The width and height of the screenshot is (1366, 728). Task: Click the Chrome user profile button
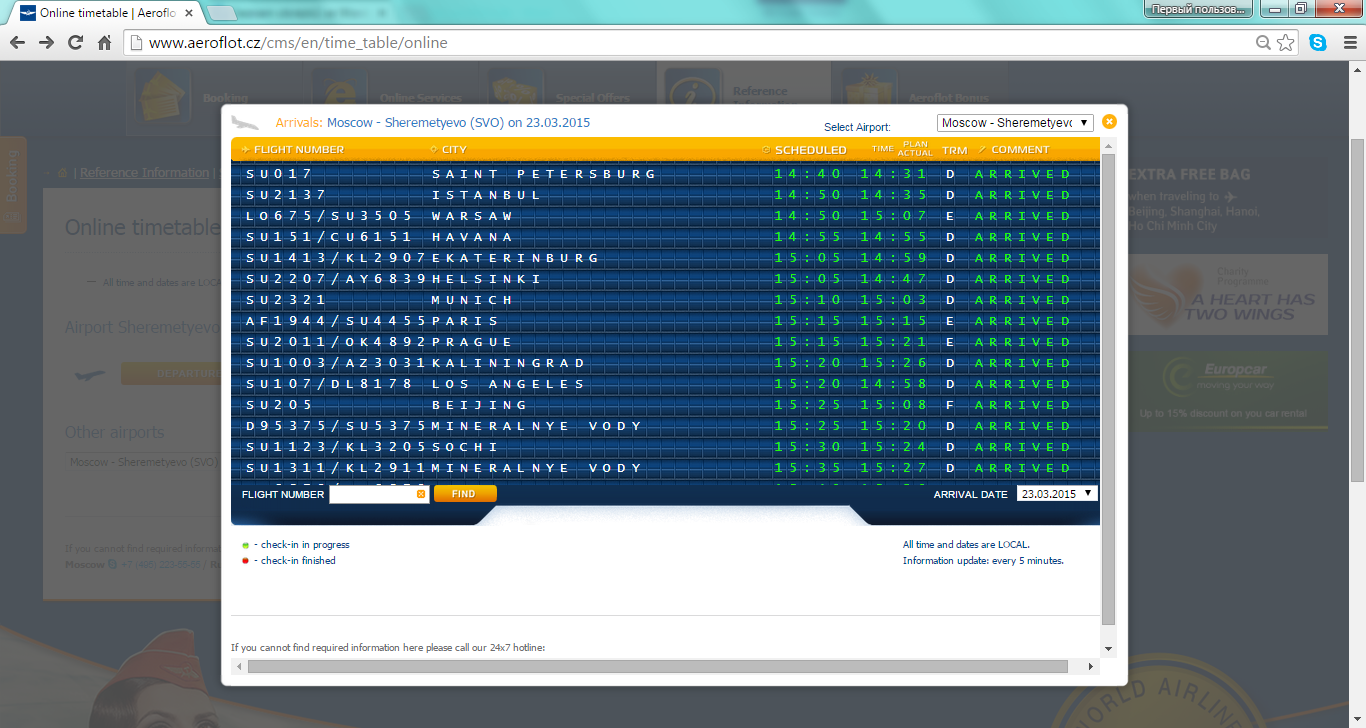click(x=1199, y=9)
